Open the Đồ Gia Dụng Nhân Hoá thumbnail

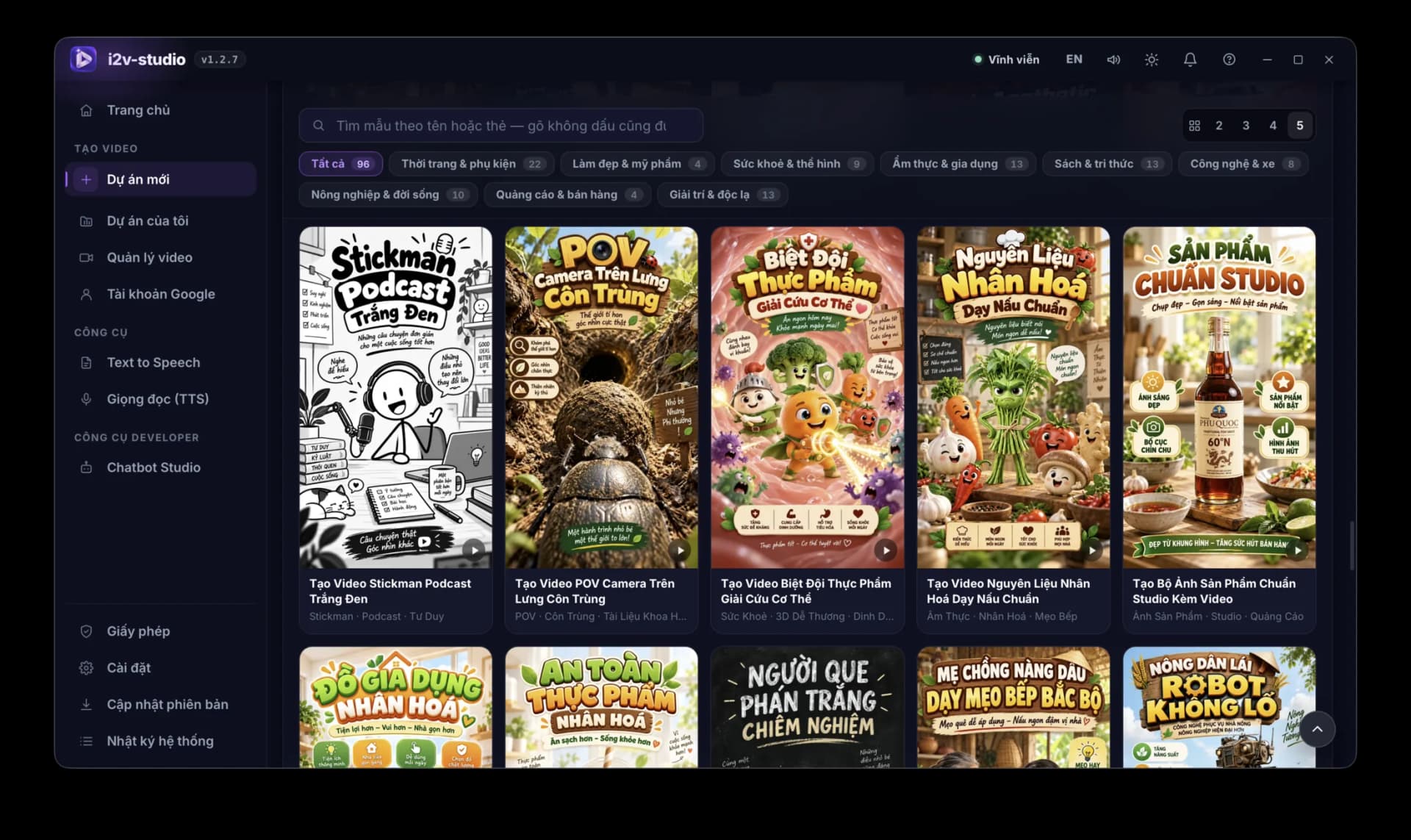click(x=395, y=707)
